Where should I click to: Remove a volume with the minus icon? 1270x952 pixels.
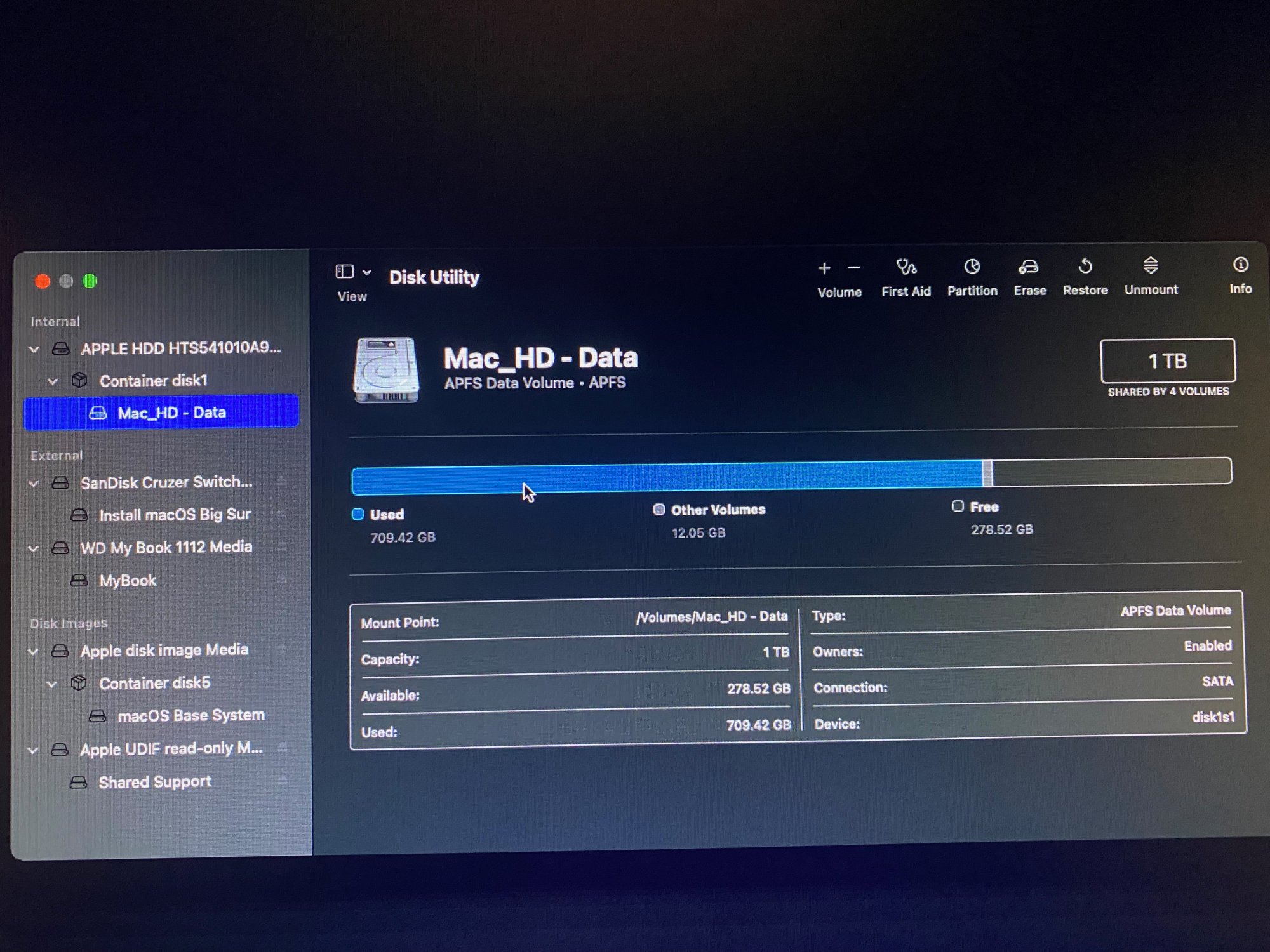coord(854,268)
